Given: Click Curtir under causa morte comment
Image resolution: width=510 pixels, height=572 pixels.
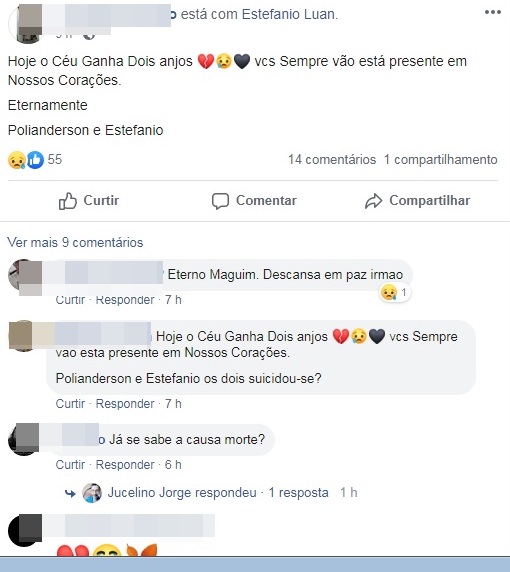Looking at the screenshot, I should click(x=70, y=465).
